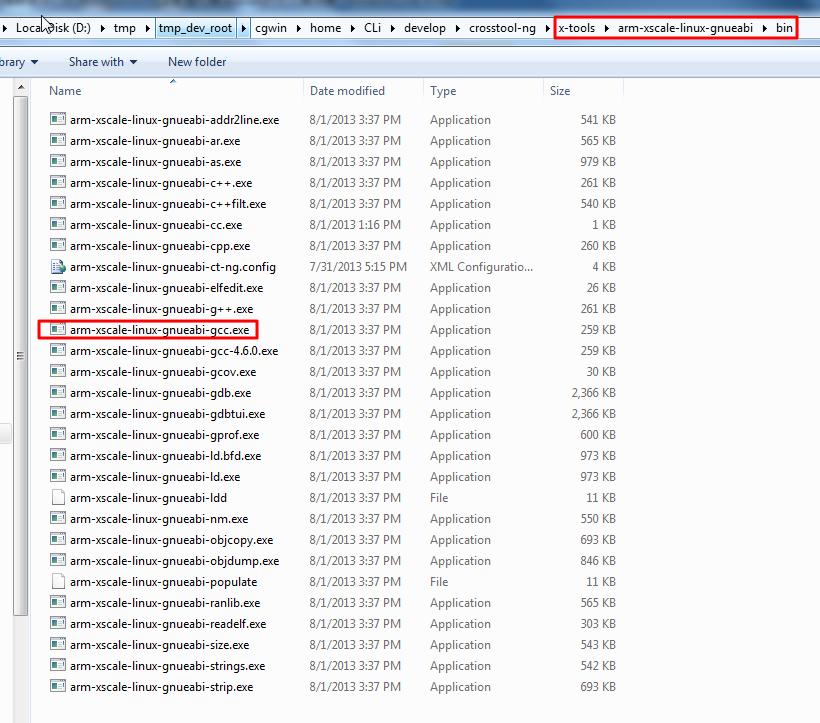Click icon of arm-xscale-linux-gnueabi-addr2line.exe
The image size is (820, 723).
coord(58,119)
